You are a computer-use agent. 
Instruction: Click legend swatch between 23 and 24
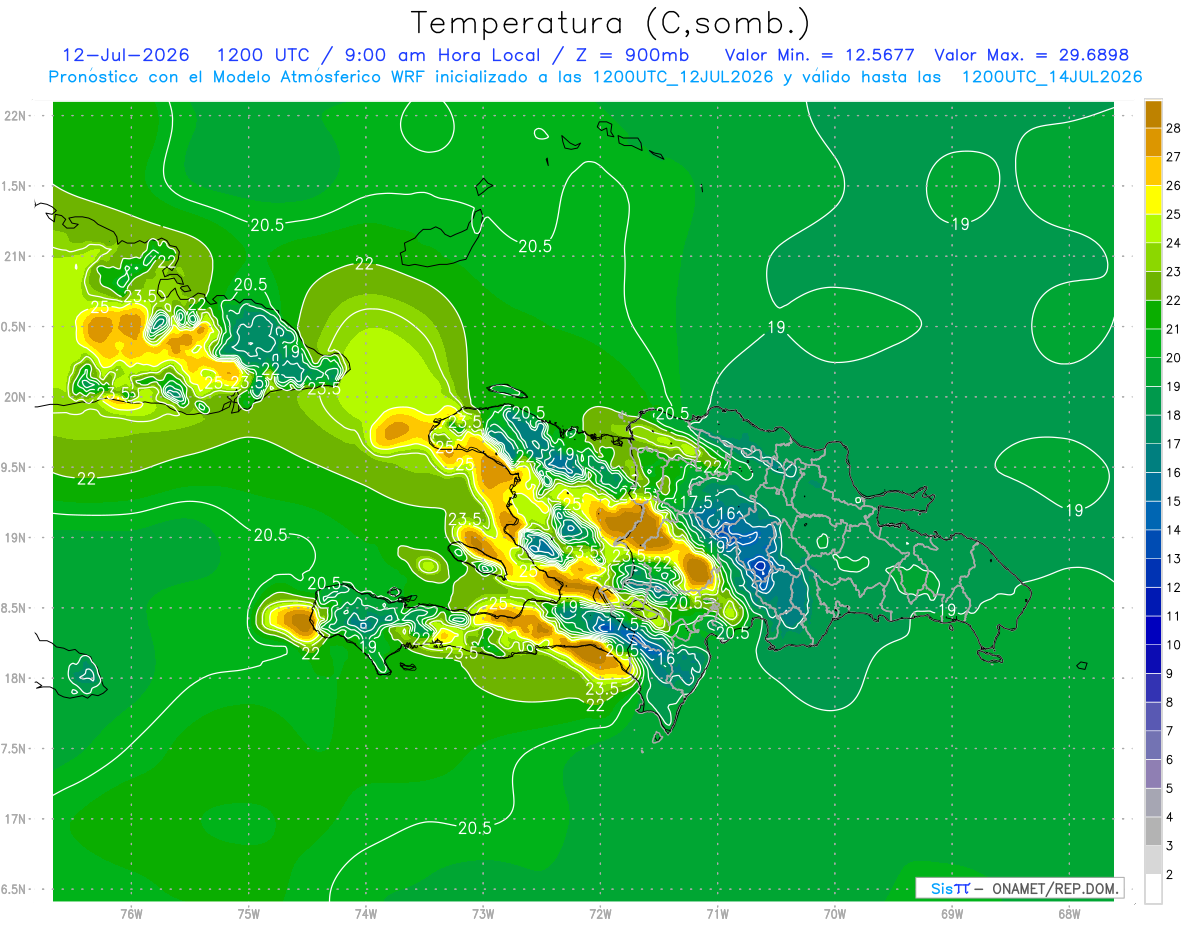(x=1153, y=257)
